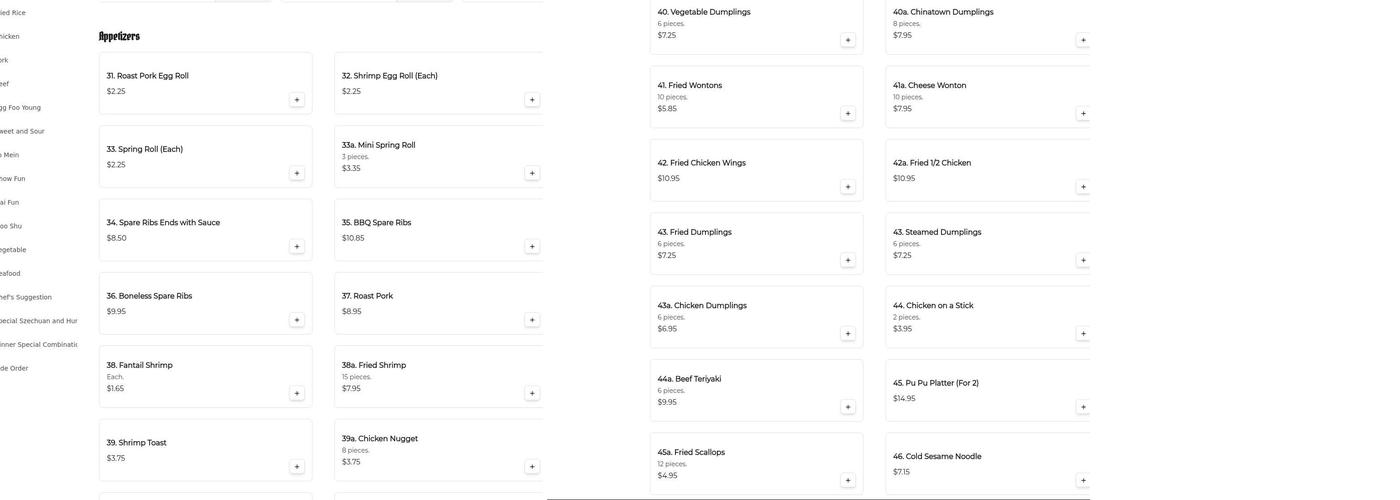Jump to Seafood section in sidebar
The height and width of the screenshot is (500, 1400).
[x=10, y=274]
